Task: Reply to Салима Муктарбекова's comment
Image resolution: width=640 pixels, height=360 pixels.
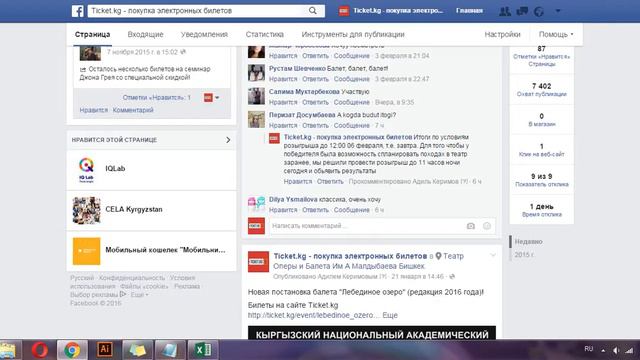Action: (315, 102)
